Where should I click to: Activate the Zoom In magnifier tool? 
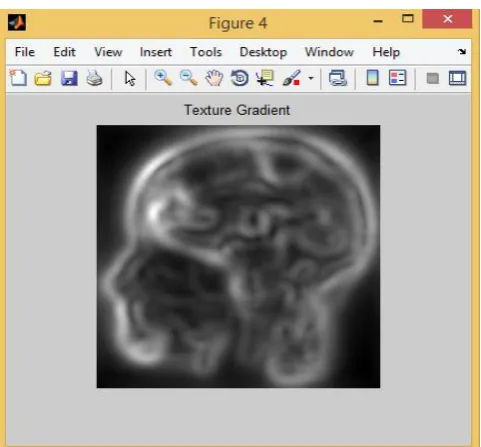163,78
